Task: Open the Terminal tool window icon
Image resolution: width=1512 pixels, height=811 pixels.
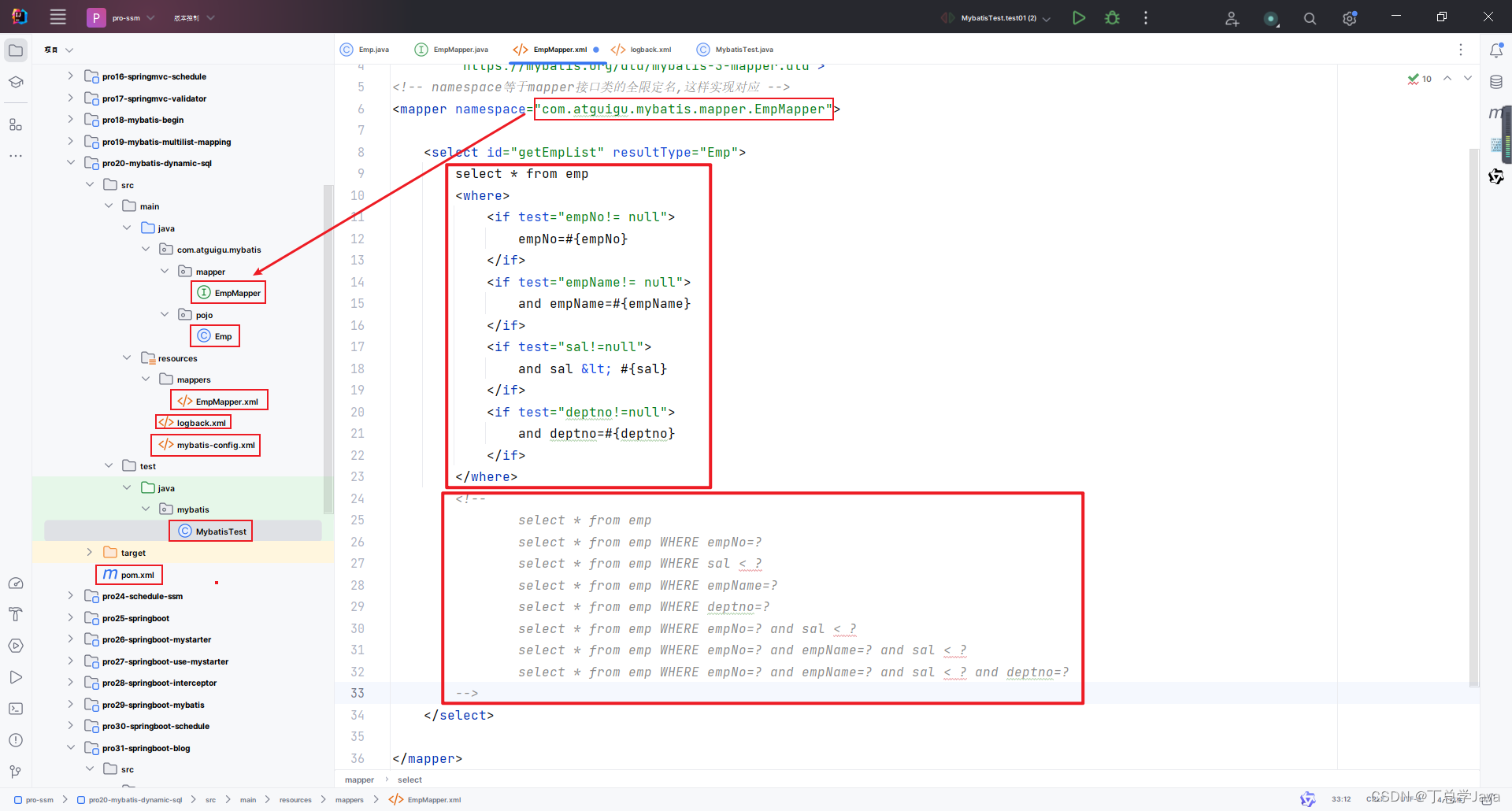Action: click(16, 709)
